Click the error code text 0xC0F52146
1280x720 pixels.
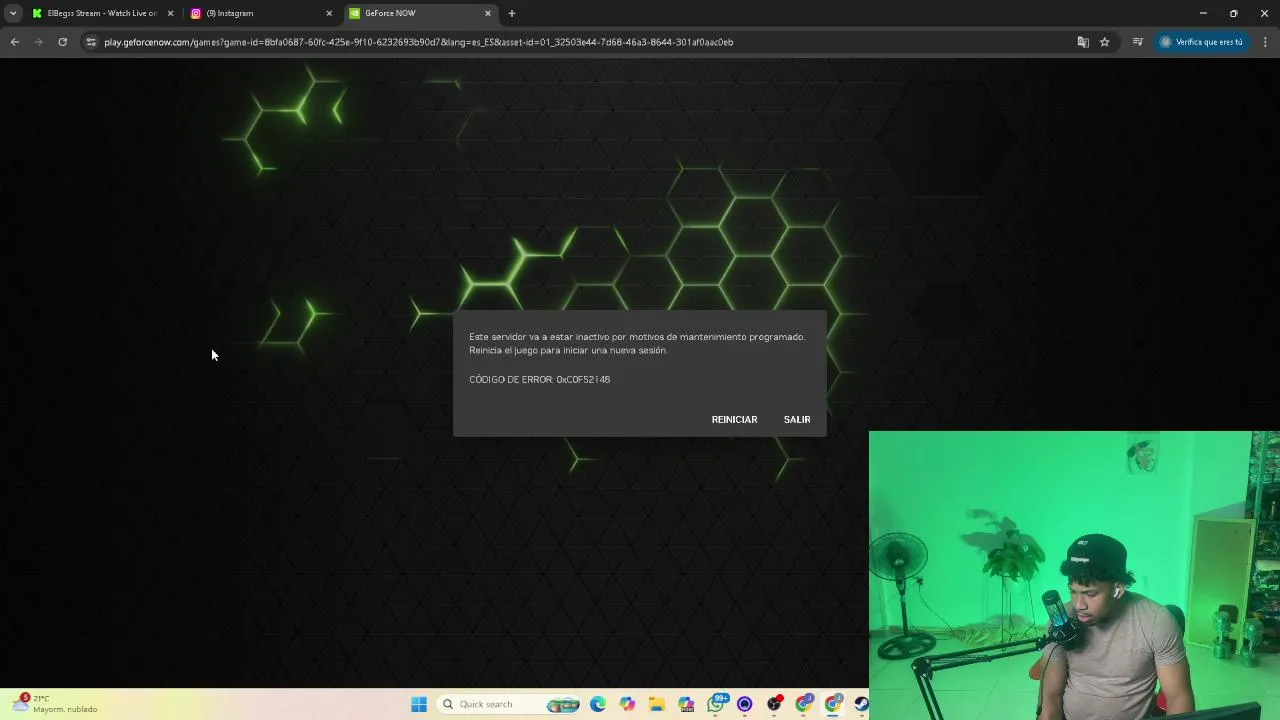tap(583, 379)
